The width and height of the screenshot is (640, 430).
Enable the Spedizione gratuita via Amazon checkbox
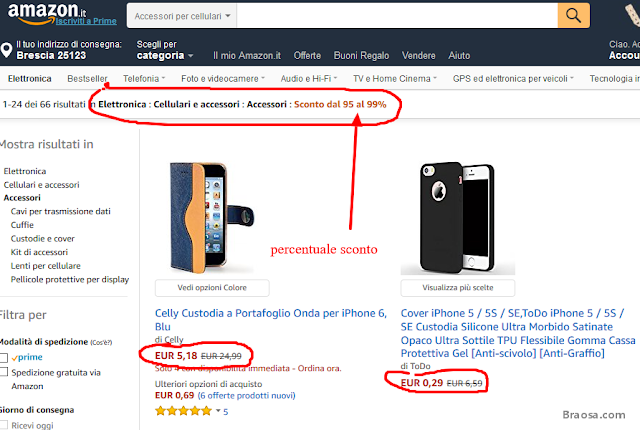pos(6,372)
